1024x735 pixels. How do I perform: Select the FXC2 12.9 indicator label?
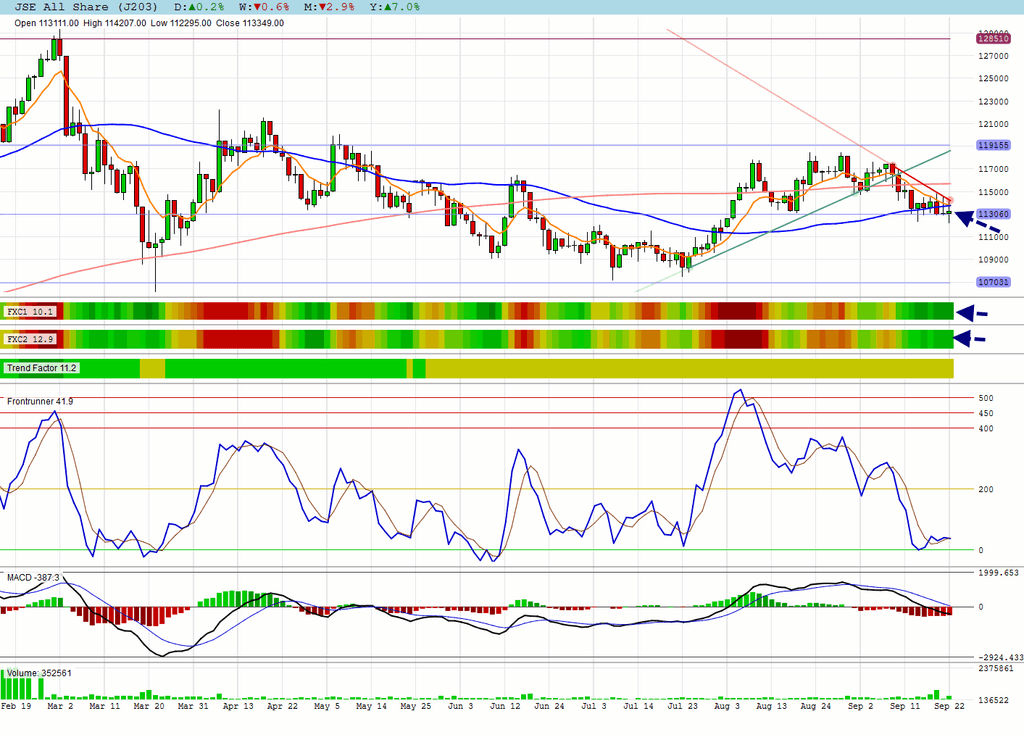30,339
